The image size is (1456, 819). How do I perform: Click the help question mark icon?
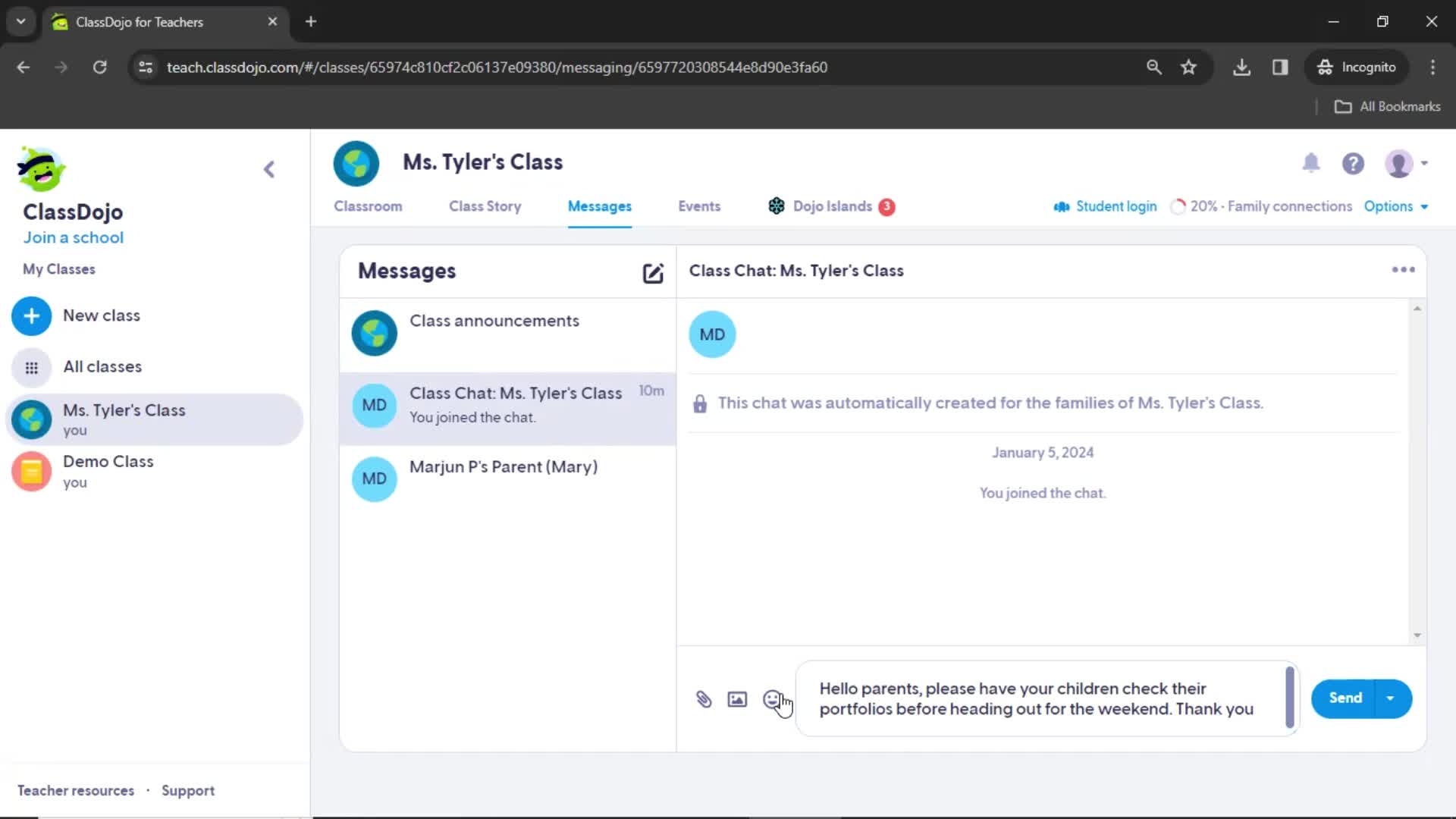(1353, 163)
